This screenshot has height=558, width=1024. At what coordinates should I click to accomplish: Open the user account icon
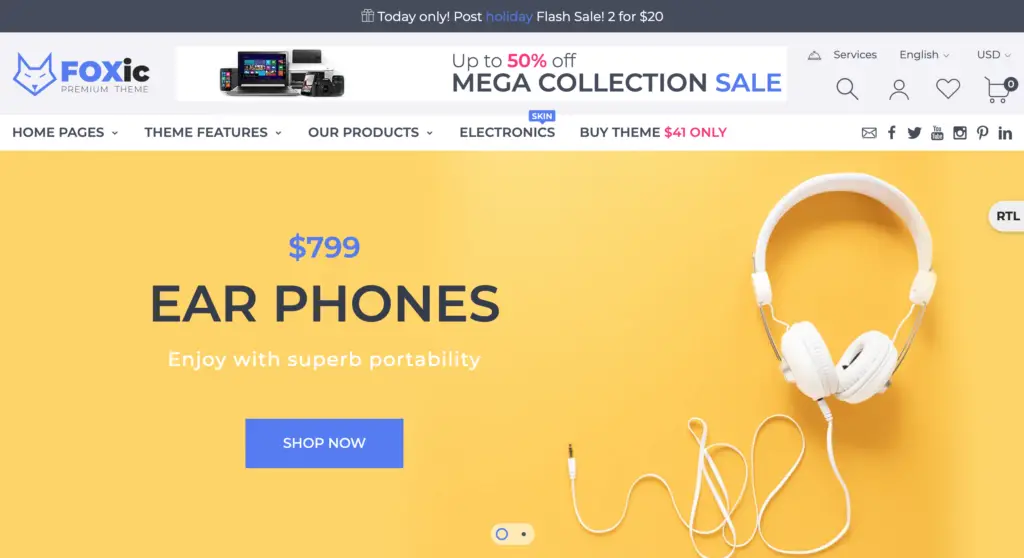coord(899,90)
